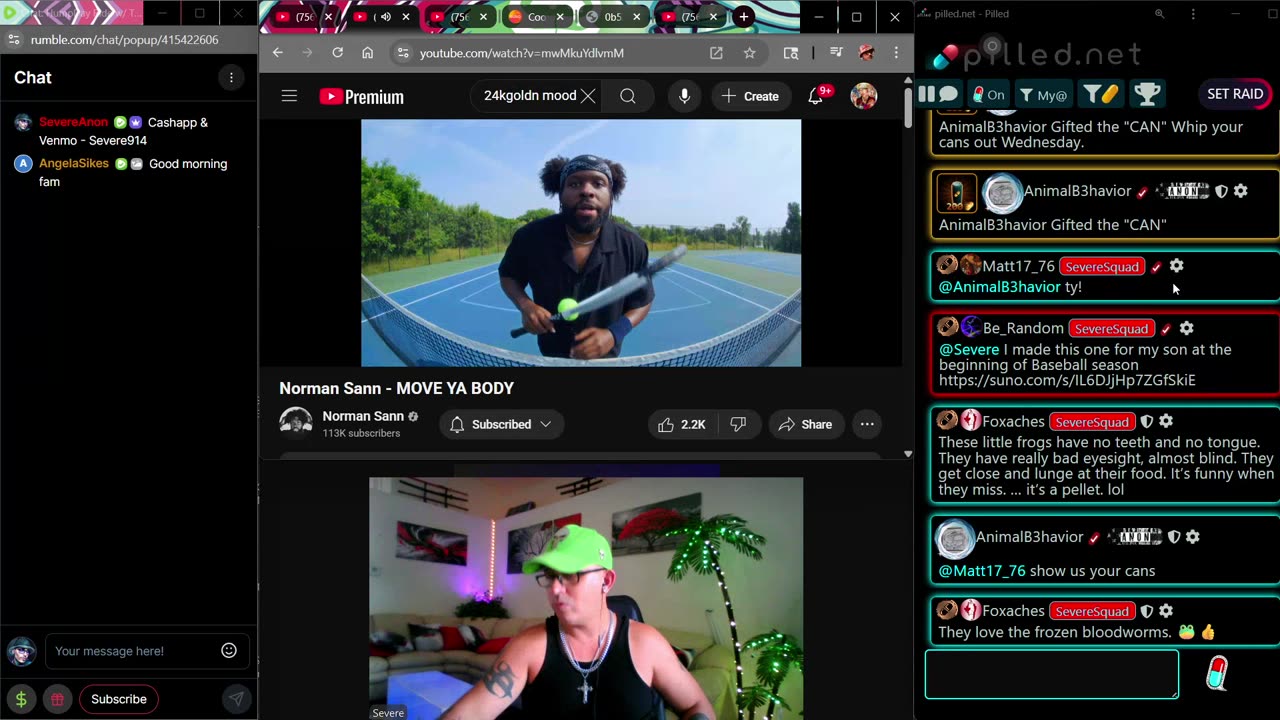This screenshot has width=1280, height=720.
Task: Click the Norman Sann video player
Action: pyautogui.click(x=581, y=243)
